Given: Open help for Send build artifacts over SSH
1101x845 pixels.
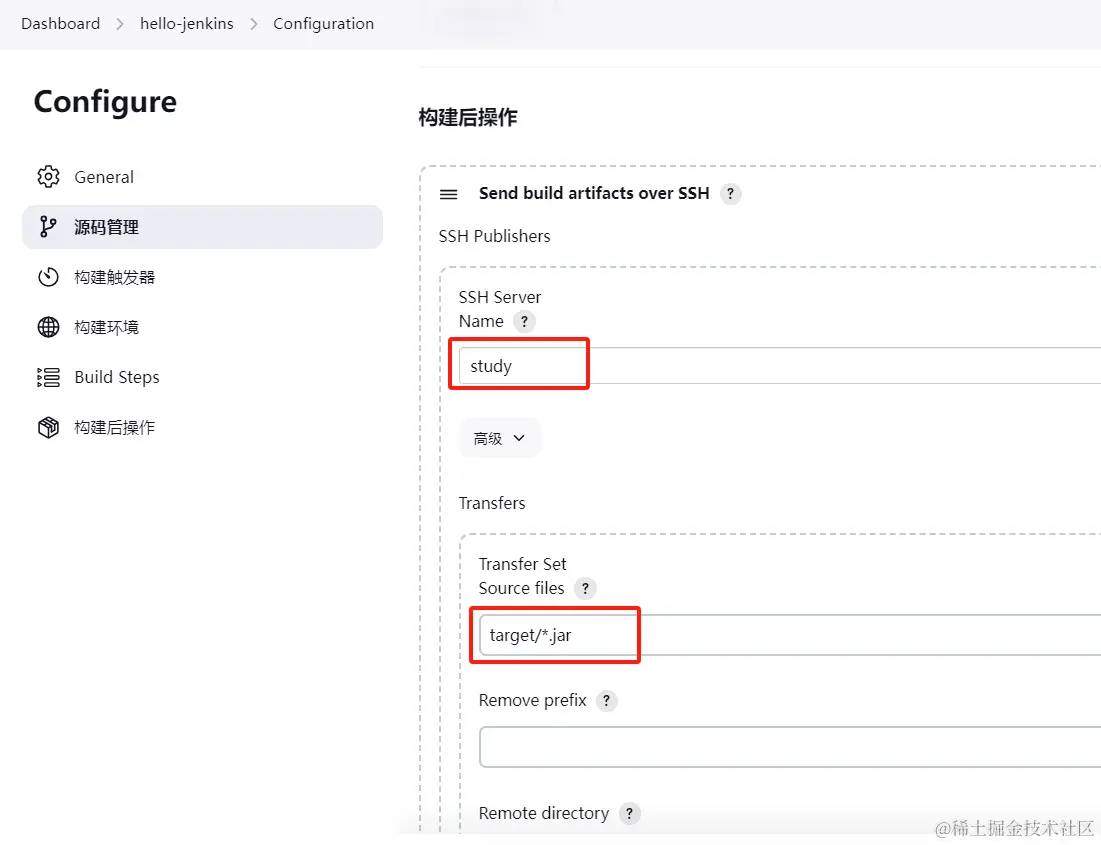Looking at the screenshot, I should point(730,194).
